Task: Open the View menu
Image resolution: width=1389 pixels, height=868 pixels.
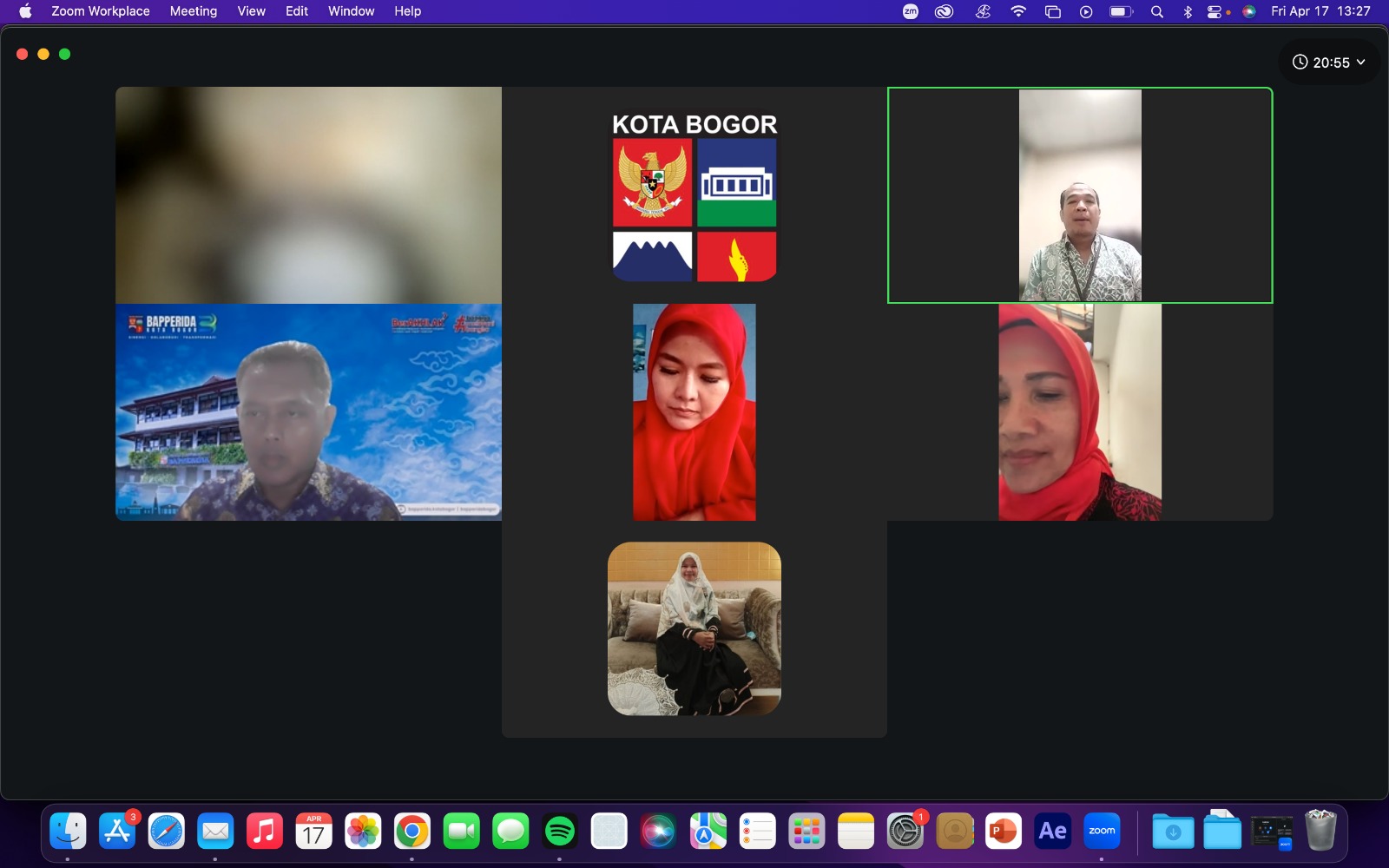Action: pyautogui.click(x=252, y=11)
